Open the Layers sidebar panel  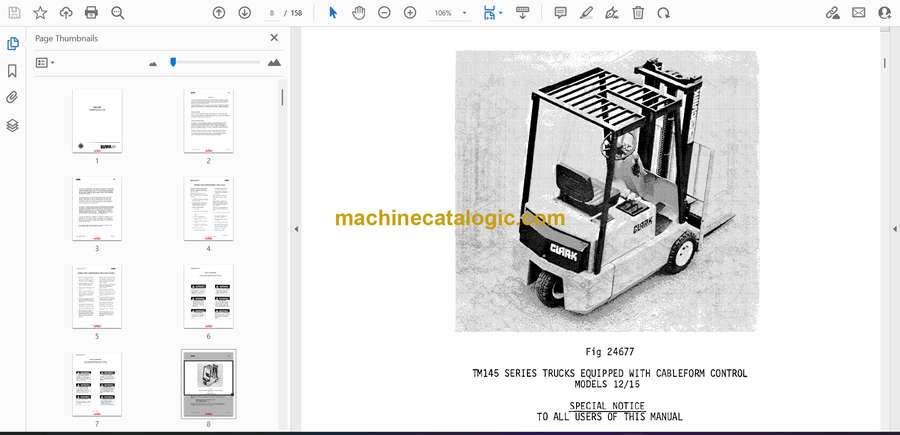(12, 126)
